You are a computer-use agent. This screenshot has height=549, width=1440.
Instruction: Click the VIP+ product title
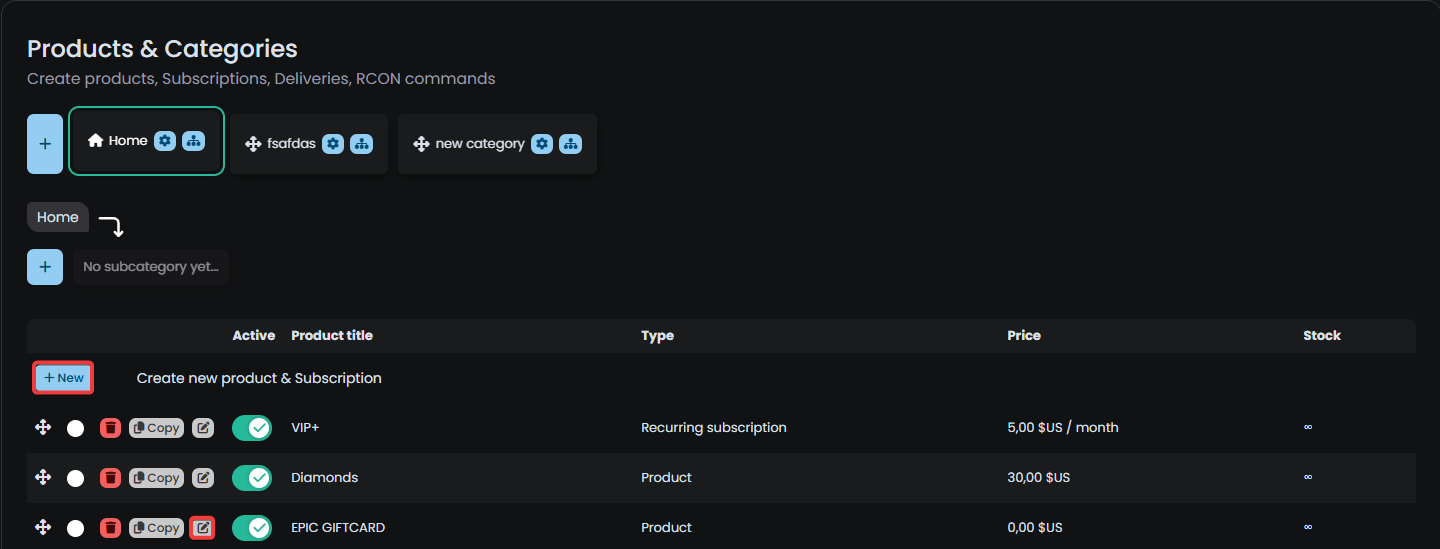305,428
